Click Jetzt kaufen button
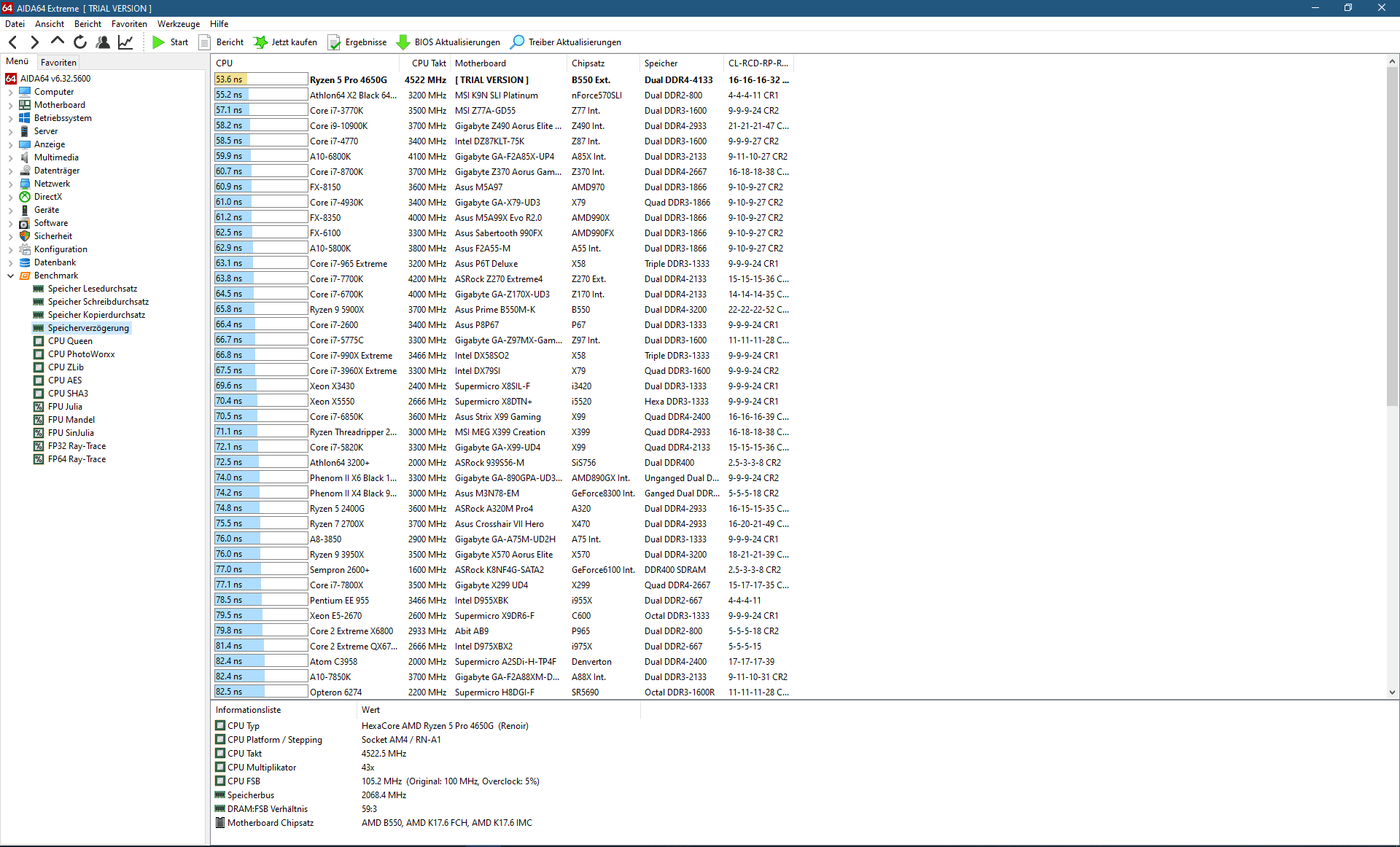 (x=285, y=42)
